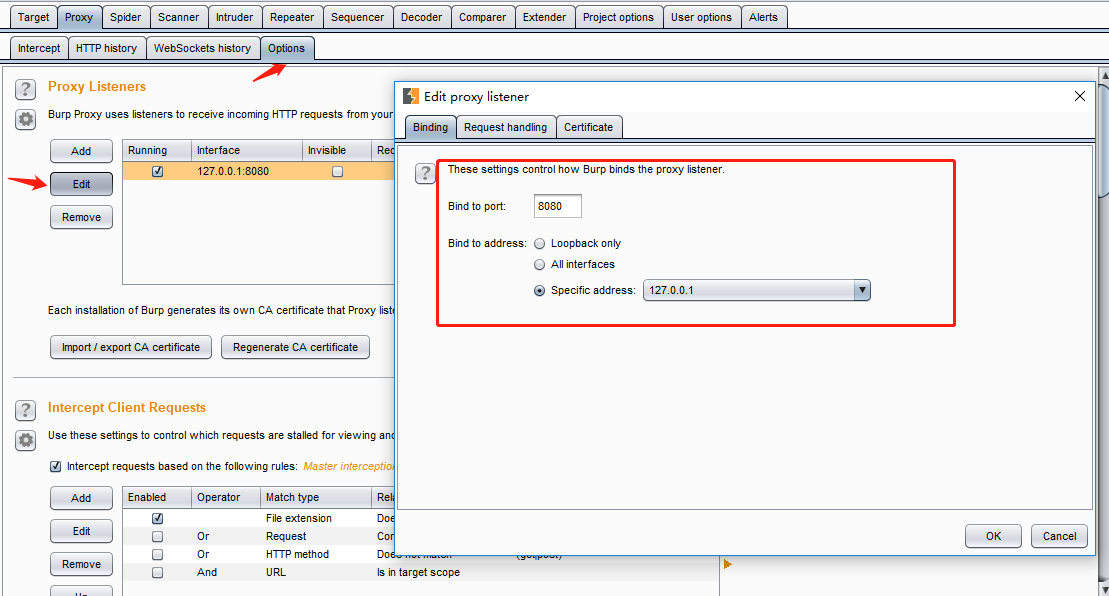The height and width of the screenshot is (596, 1109).
Task: Select Loopback only radio button
Action: [540, 243]
